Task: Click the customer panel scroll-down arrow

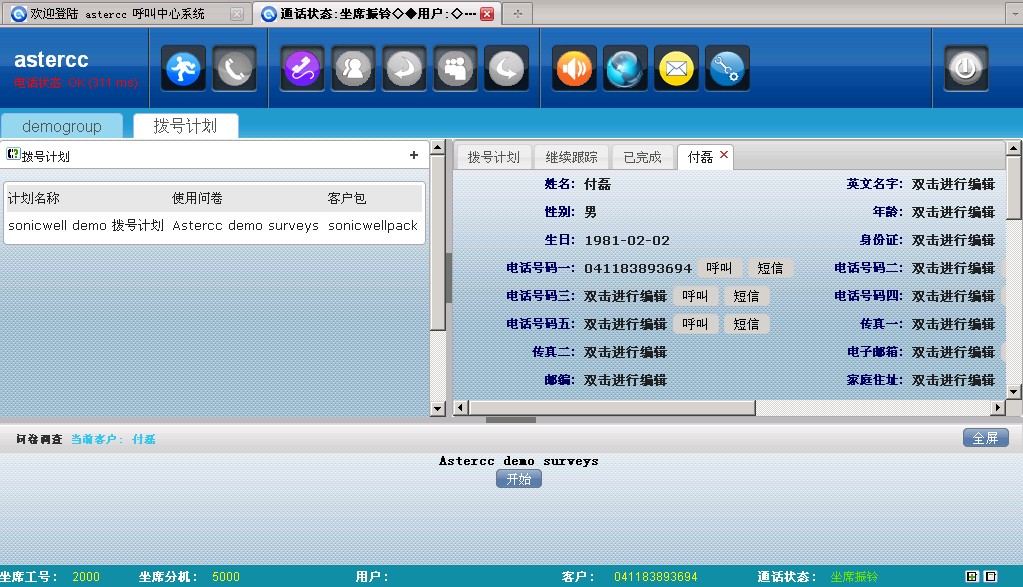Action: pyautogui.click(x=1014, y=390)
